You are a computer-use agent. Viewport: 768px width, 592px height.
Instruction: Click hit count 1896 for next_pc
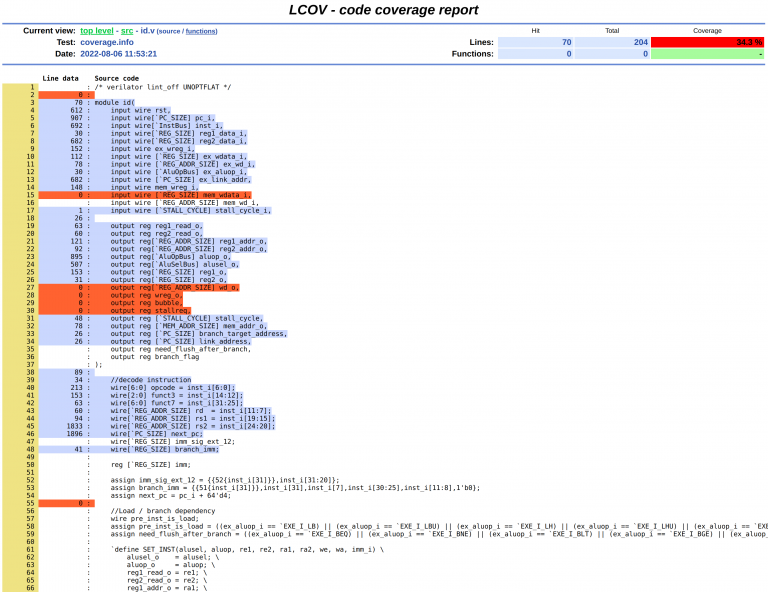coord(74,434)
